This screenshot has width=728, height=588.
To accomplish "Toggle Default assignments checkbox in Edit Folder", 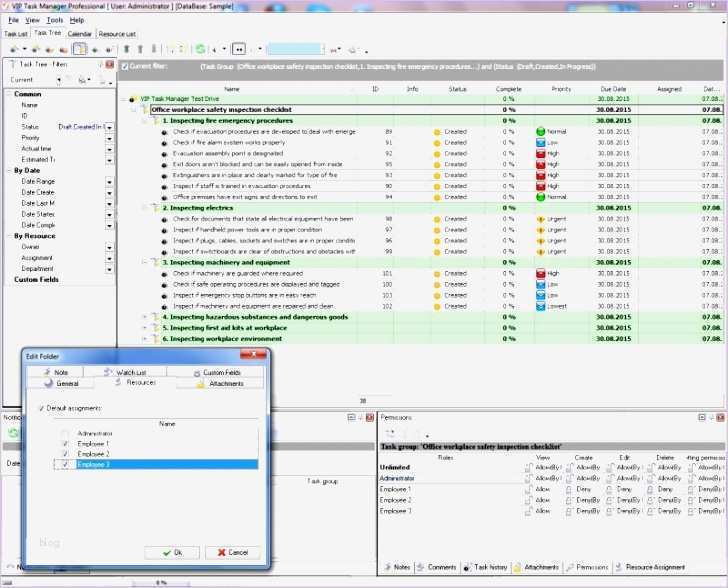I will 41,408.
